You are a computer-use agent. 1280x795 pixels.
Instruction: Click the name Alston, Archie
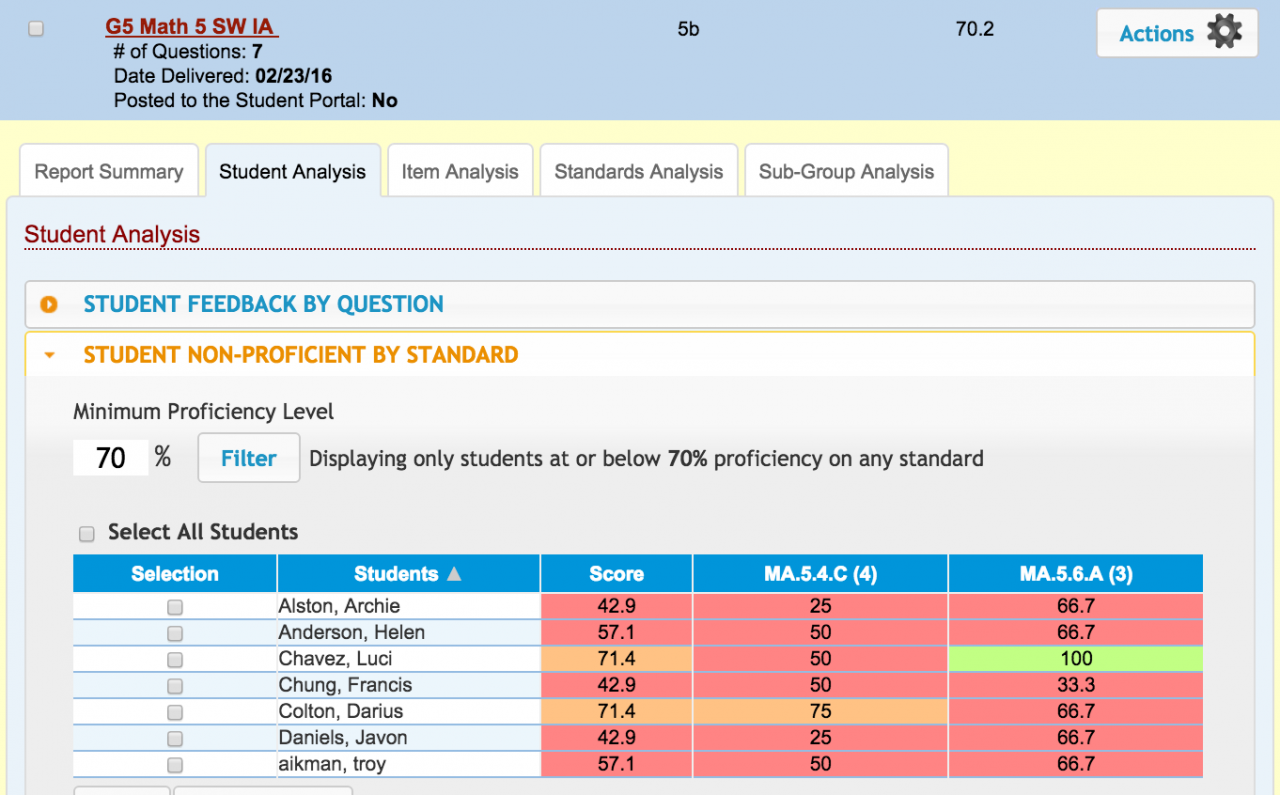[x=339, y=606]
